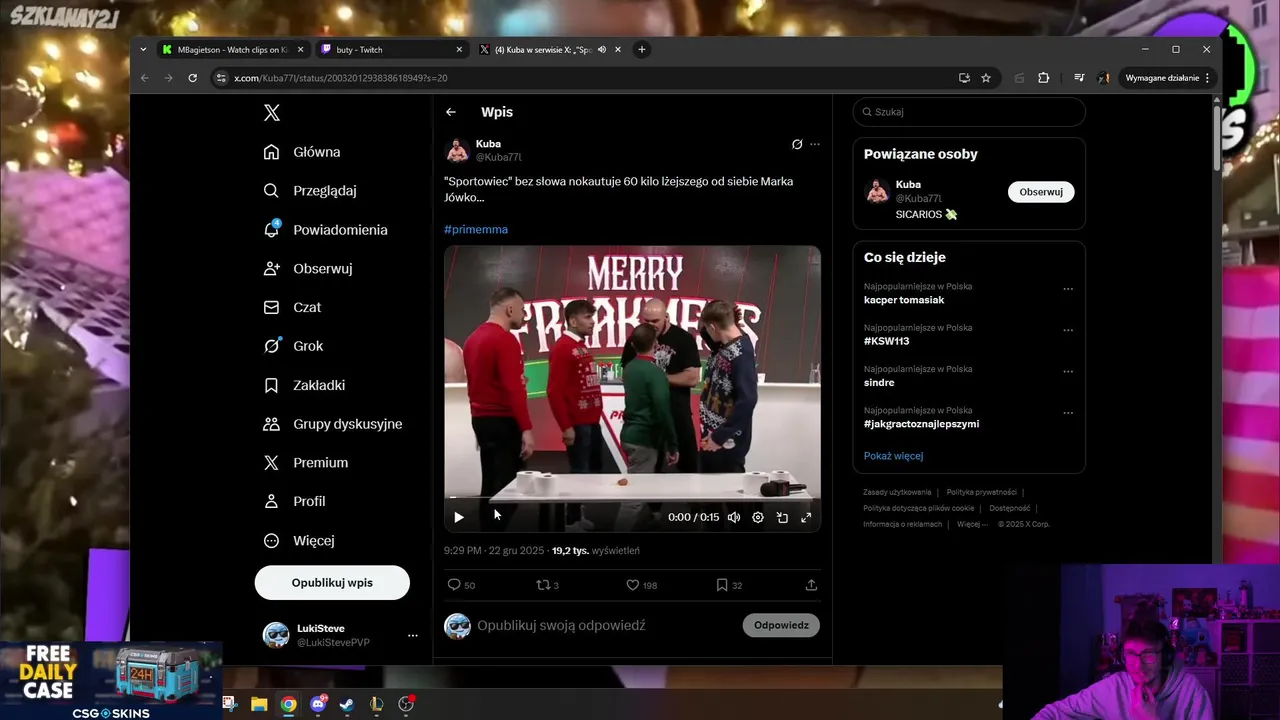Click the Opublikuj wpis button
This screenshot has height=720, width=1280.
tap(332, 583)
